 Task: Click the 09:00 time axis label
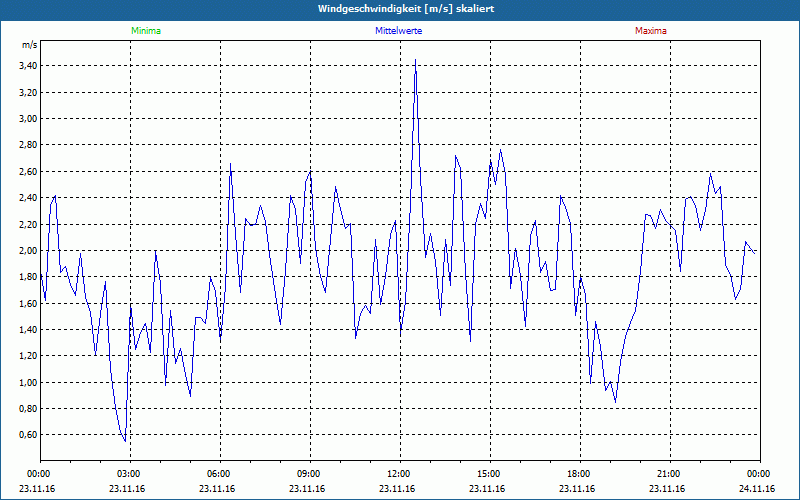[307, 474]
